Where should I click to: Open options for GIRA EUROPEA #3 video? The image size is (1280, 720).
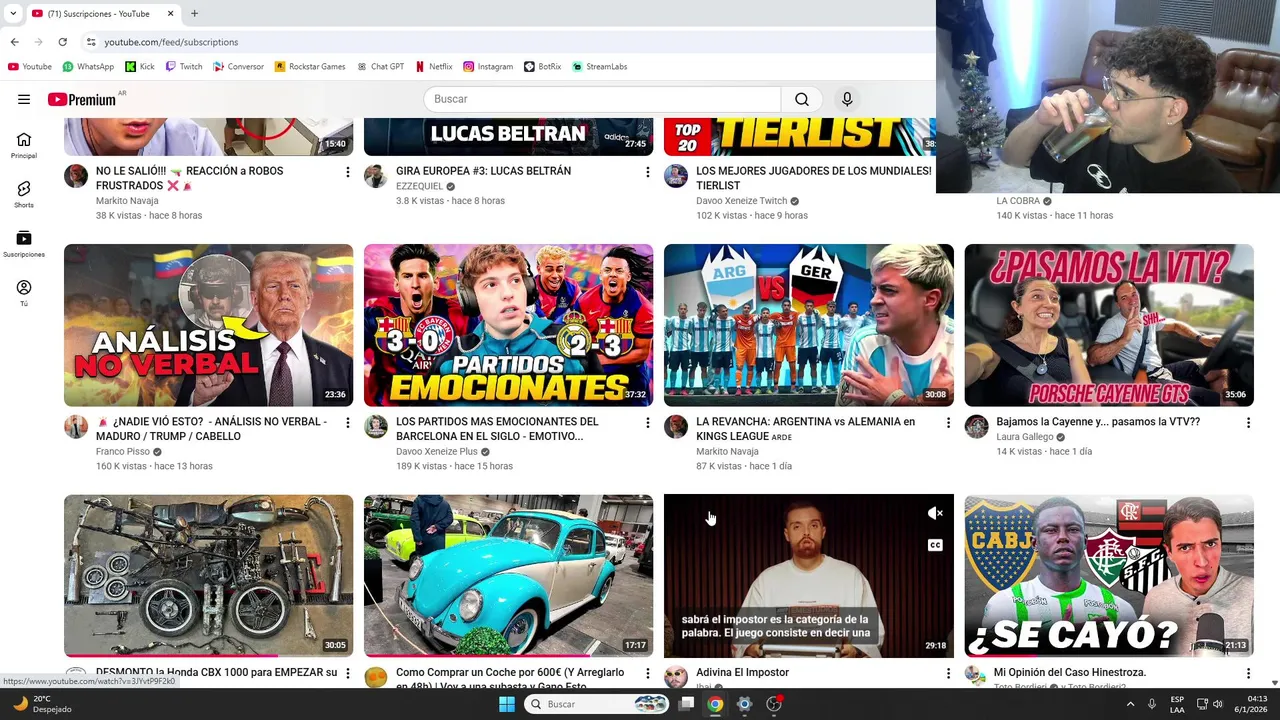(648, 173)
